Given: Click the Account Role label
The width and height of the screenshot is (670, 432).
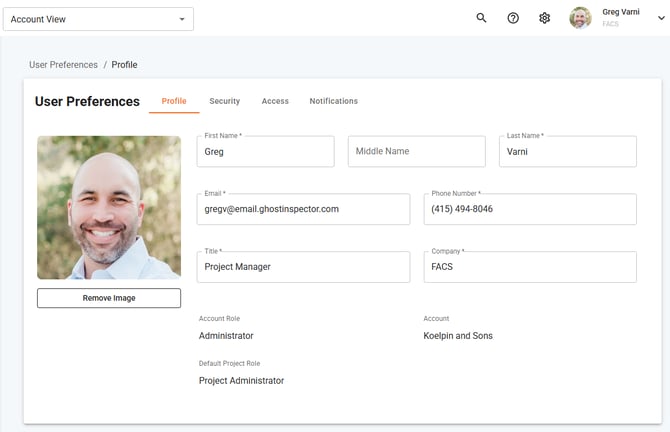Looking at the screenshot, I should point(219,319).
